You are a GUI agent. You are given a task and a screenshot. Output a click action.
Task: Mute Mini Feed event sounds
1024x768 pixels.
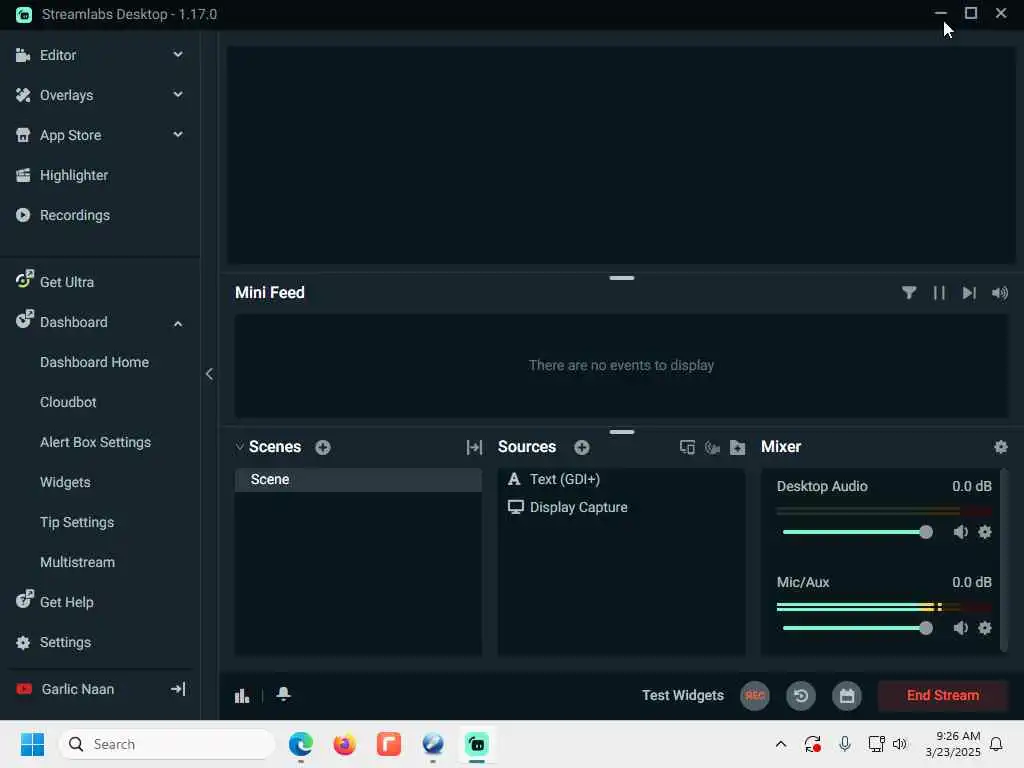tap(1000, 293)
